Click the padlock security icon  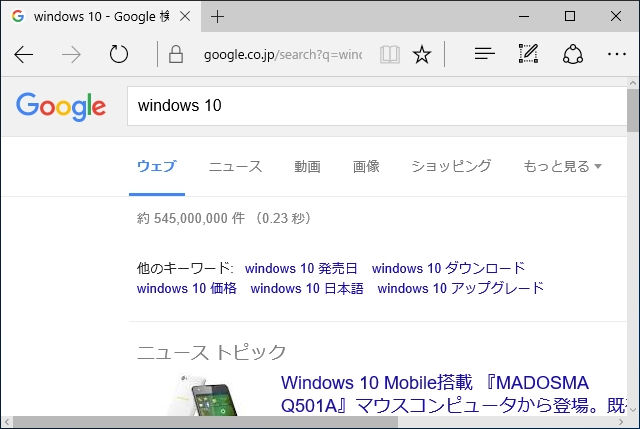[176, 54]
